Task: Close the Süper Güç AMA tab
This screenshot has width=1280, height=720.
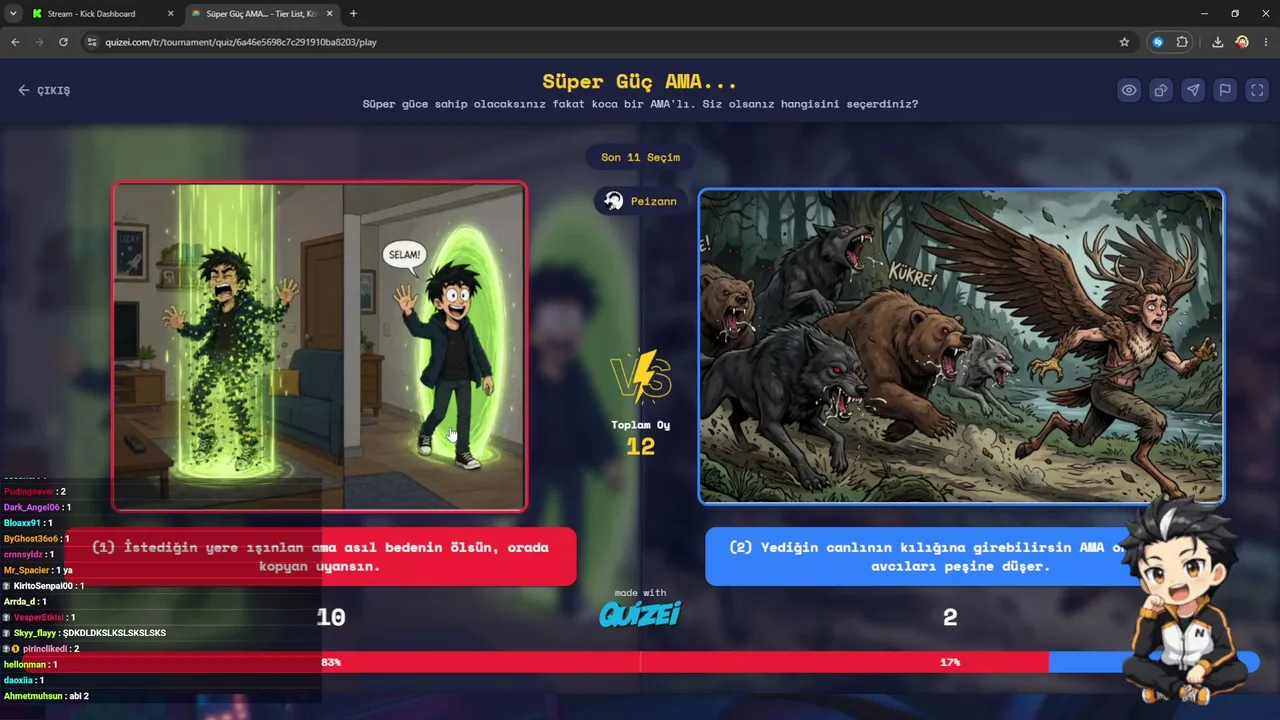Action: (x=331, y=14)
